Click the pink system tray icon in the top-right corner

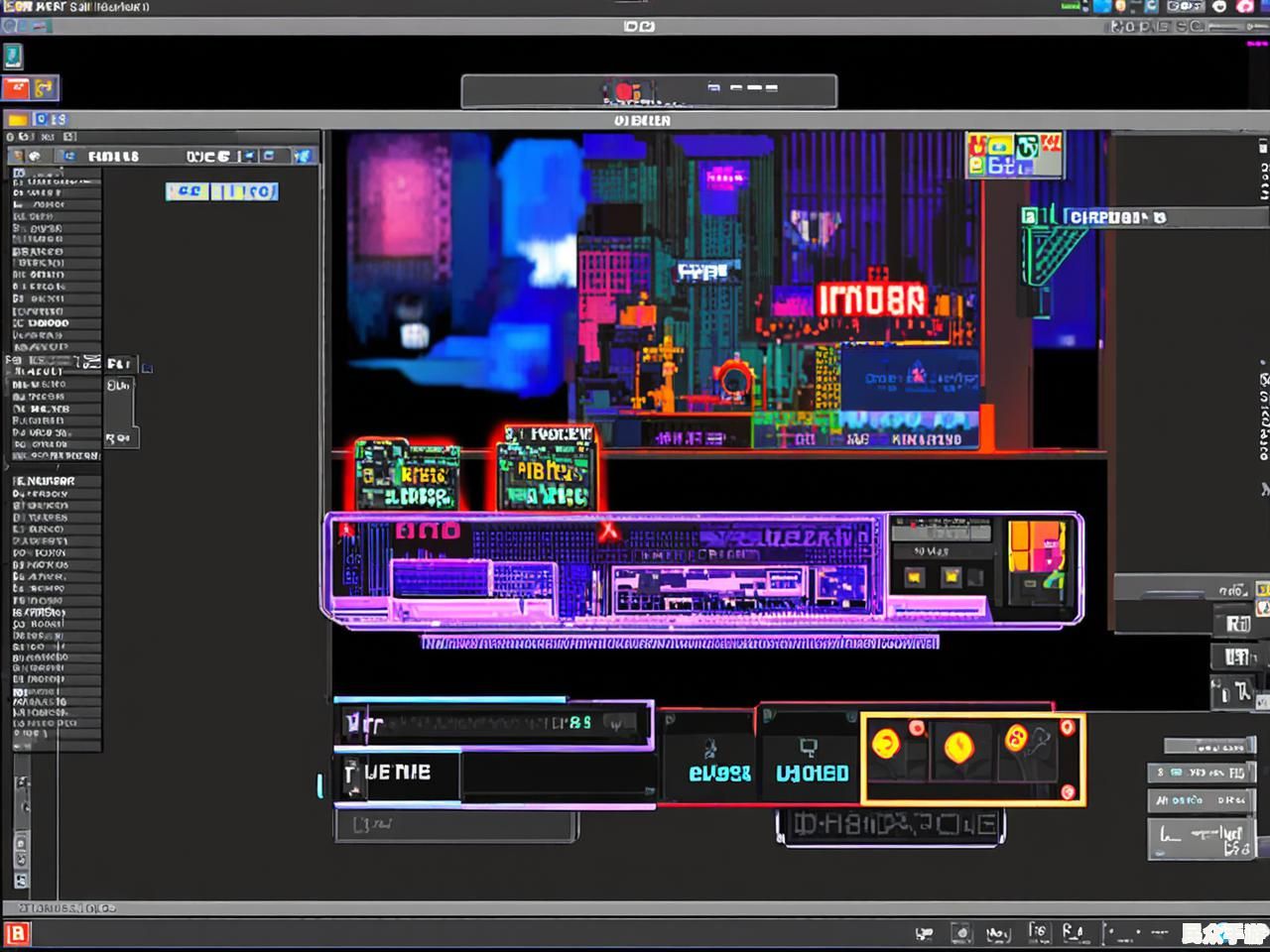1246,6
